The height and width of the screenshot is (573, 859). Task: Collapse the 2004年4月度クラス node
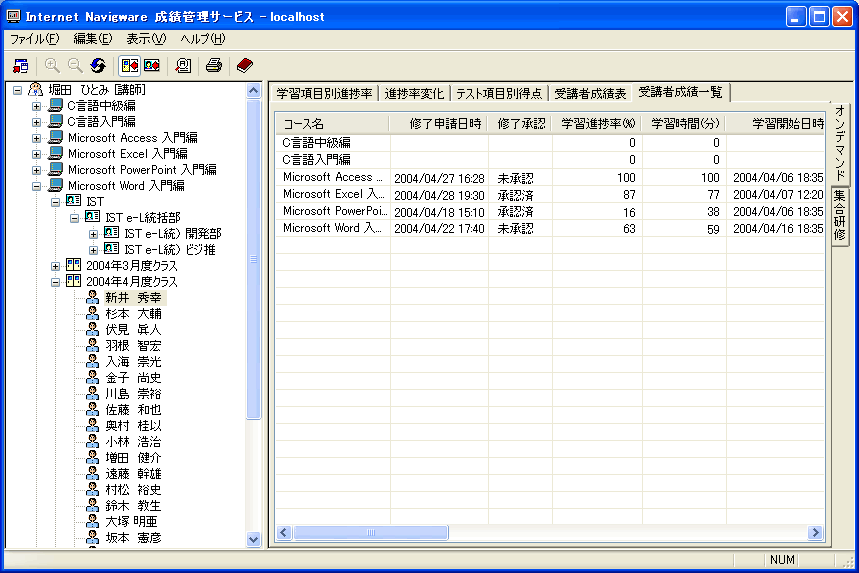[x=55, y=282]
